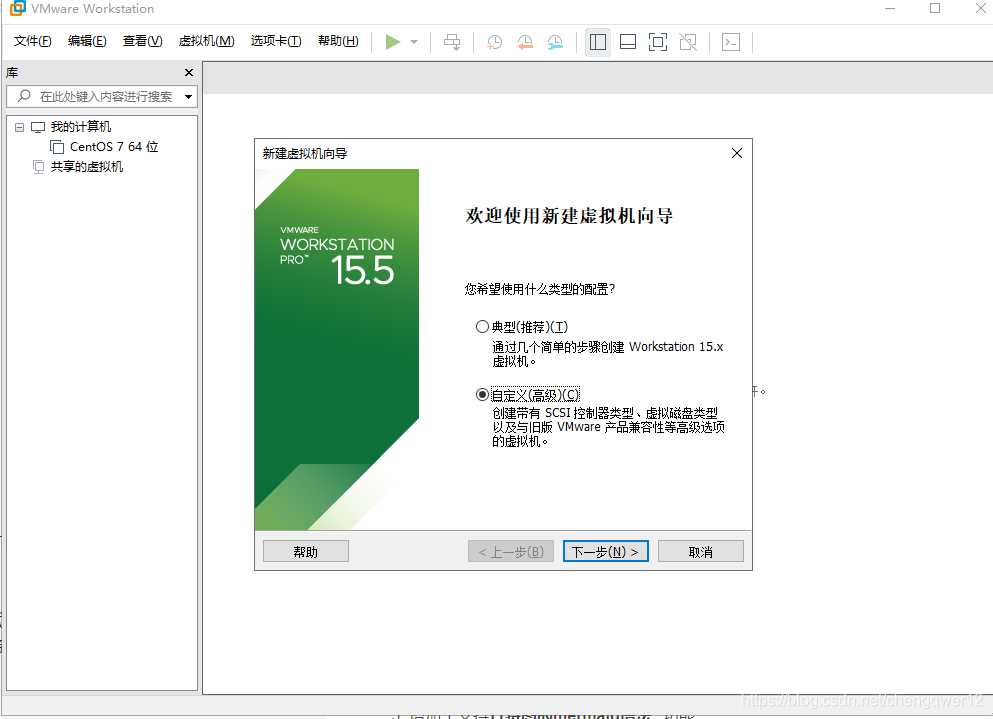
Task: Toggle the show library panel icon
Action: click(x=597, y=42)
